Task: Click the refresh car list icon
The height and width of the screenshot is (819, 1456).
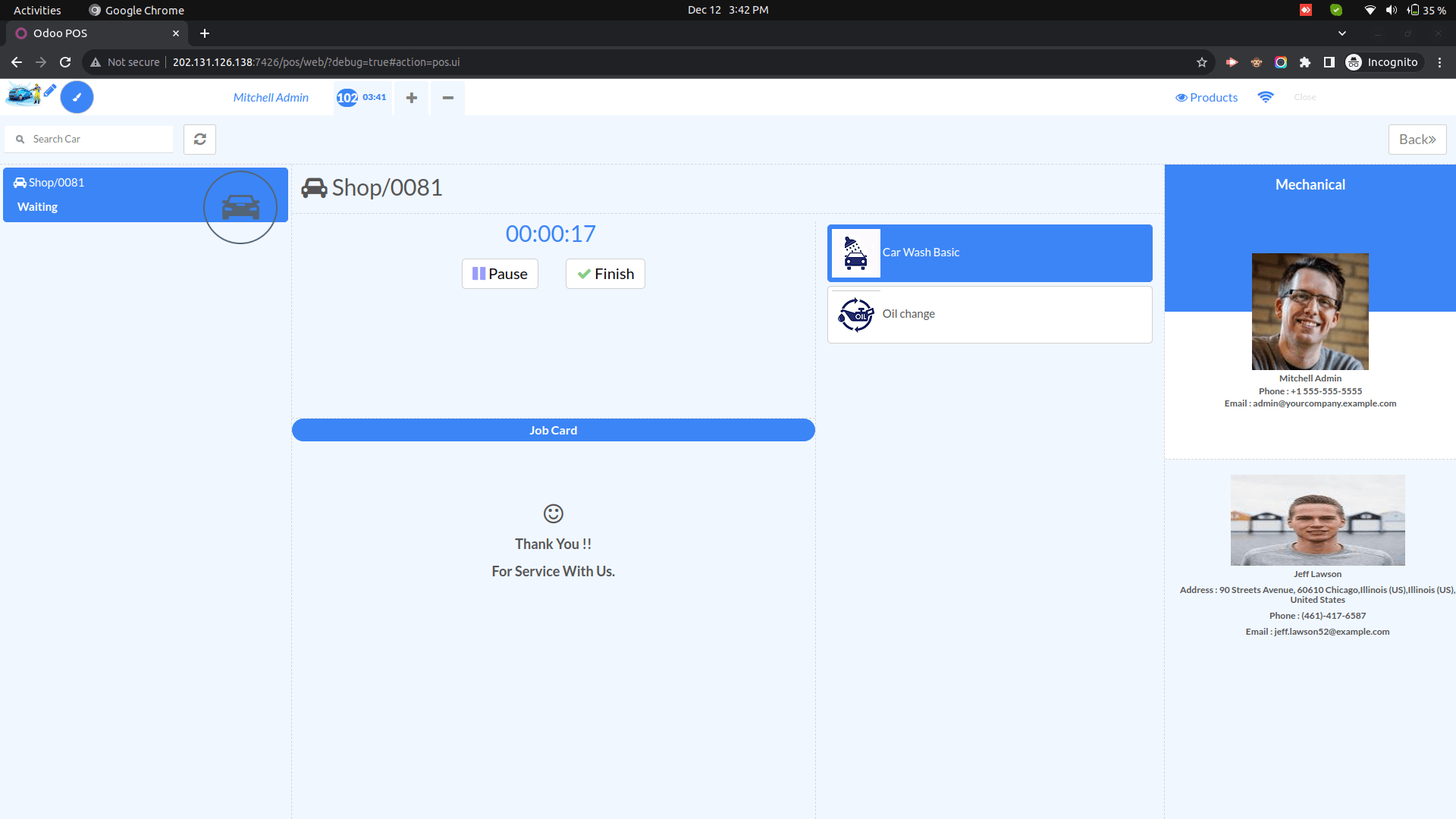Action: tap(199, 140)
